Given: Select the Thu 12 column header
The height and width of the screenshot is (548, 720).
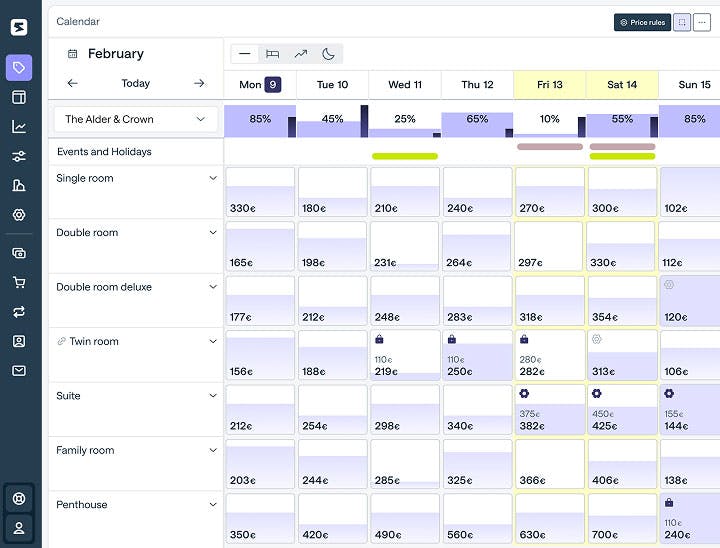Looking at the screenshot, I should coord(477,85).
